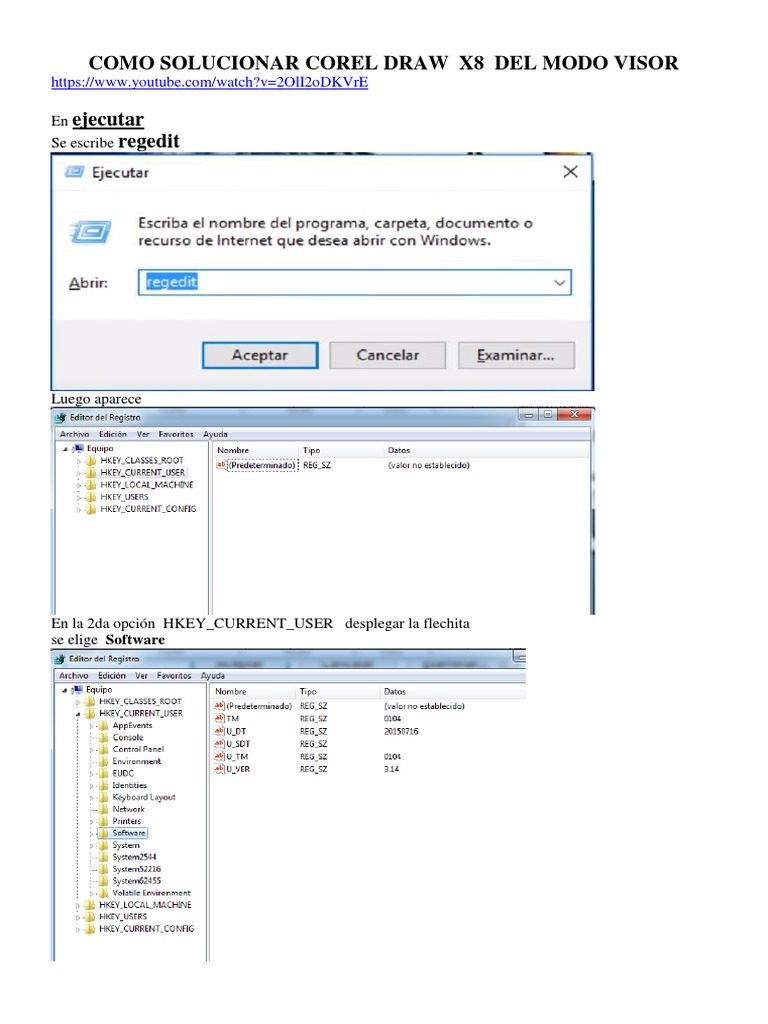Select (Predeterminado) value in upper Registry Editor
The image size is (768, 1024).
pos(262,466)
